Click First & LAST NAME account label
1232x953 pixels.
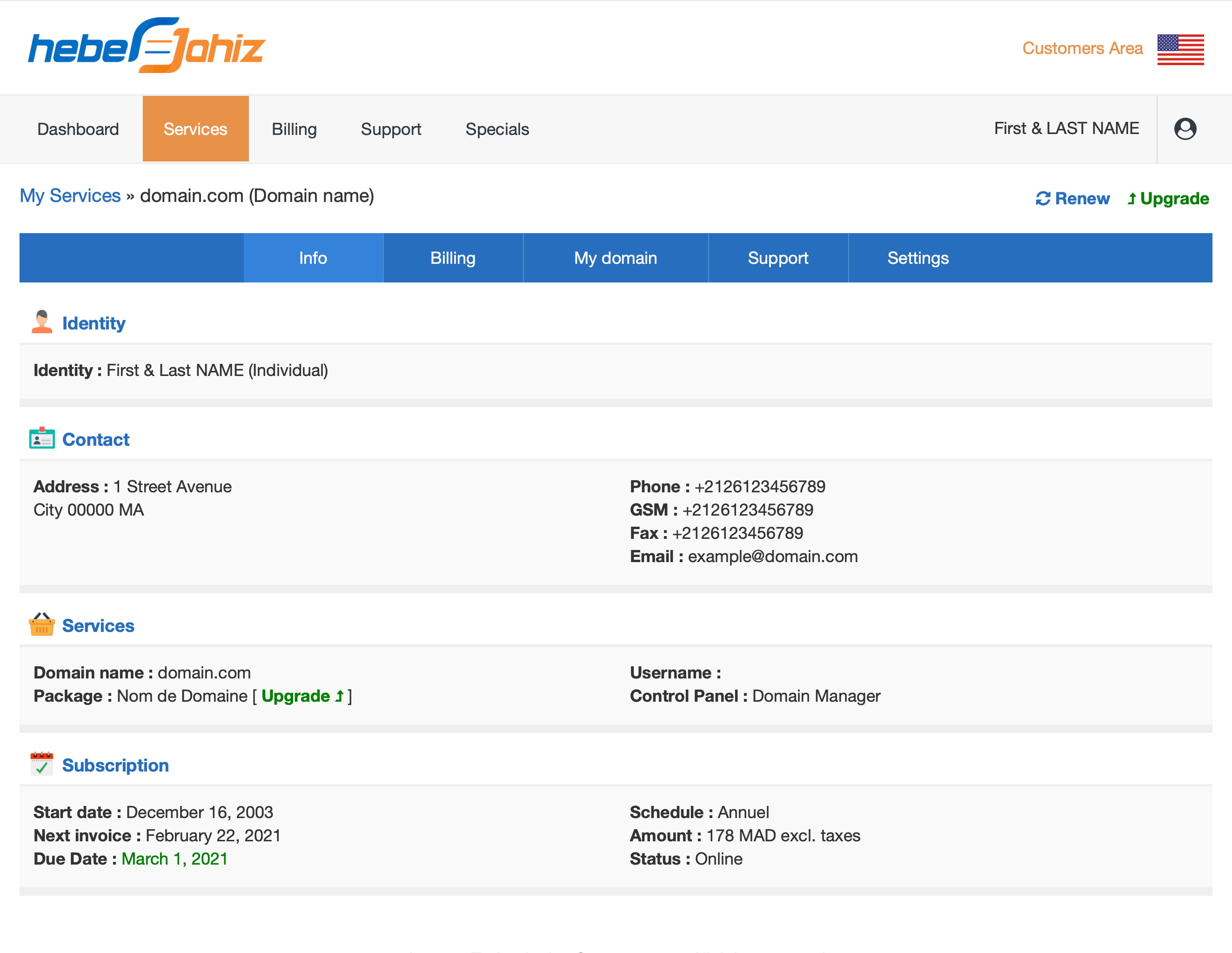(1066, 128)
